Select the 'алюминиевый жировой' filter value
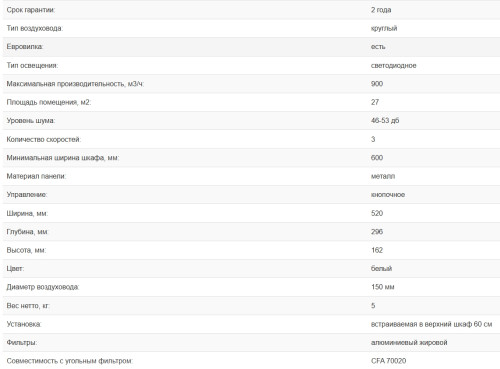Viewport: 500px width, 369px height. tap(409, 342)
